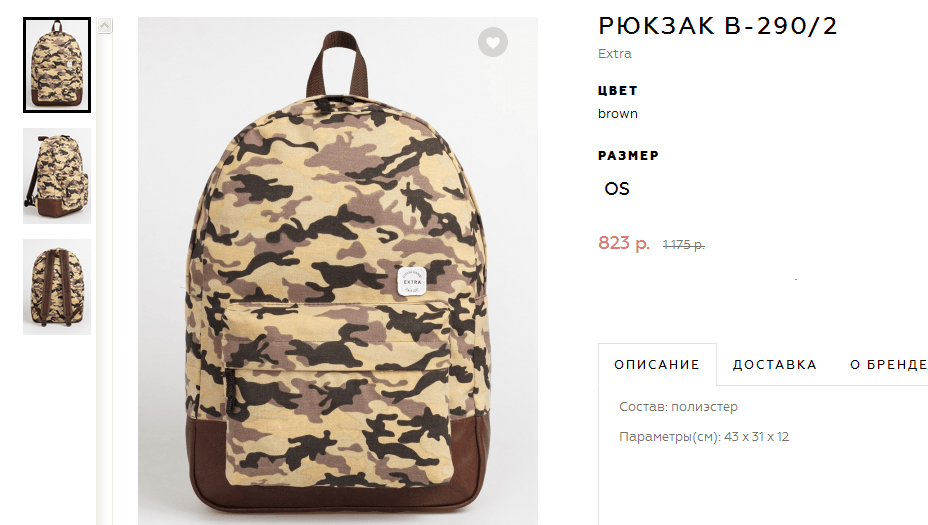
Task: Click the thumbnail strip scroll-up arrow
Action: coord(105,25)
